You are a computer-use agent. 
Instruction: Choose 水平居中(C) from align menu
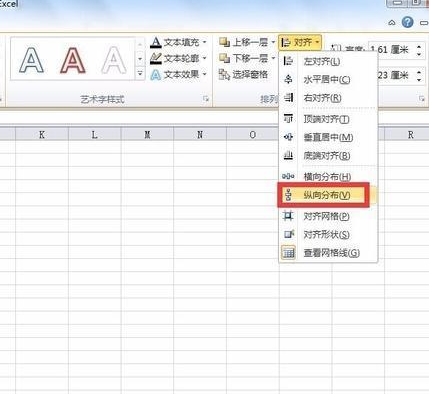point(328,80)
